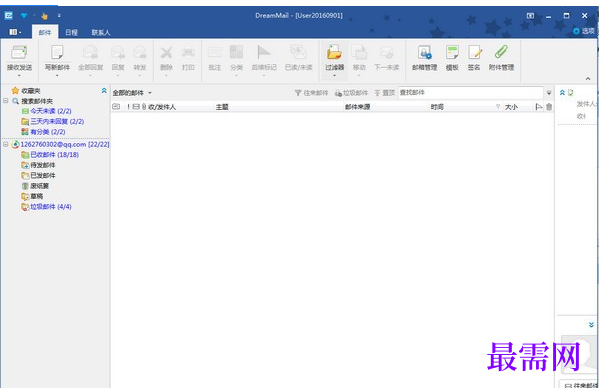Collapse the ribbon with the up chevron
The width and height of the screenshot is (599, 388).
coord(588,79)
